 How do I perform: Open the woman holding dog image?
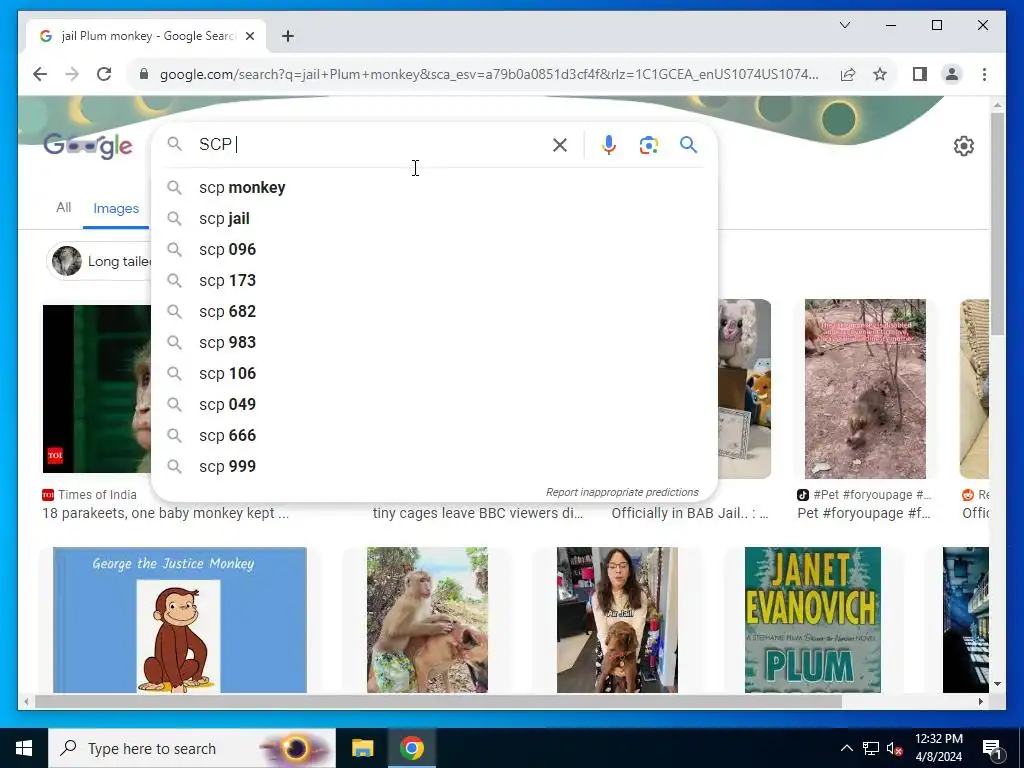(x=617, y=620)
